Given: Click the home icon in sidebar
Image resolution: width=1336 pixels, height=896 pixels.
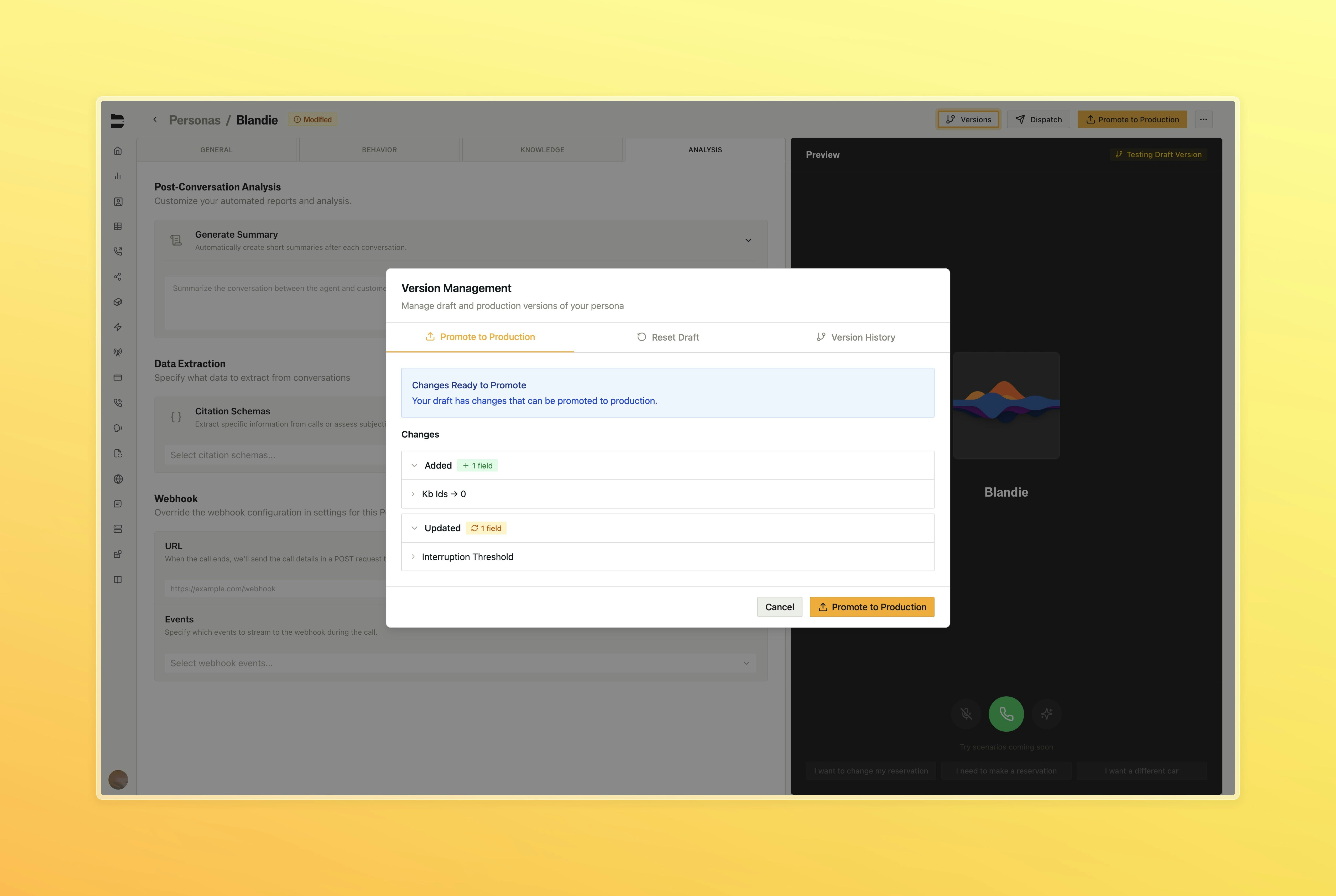Looking at the screenshot, I should tap(118, 151).
